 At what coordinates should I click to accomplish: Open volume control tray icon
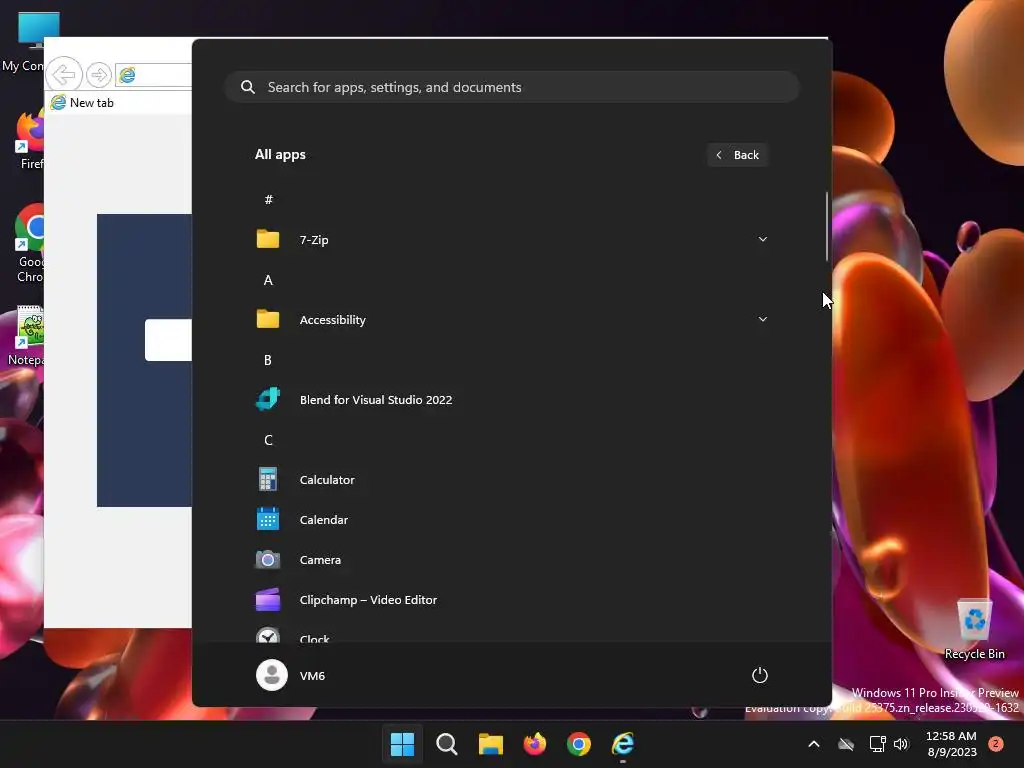pos(901,744)
